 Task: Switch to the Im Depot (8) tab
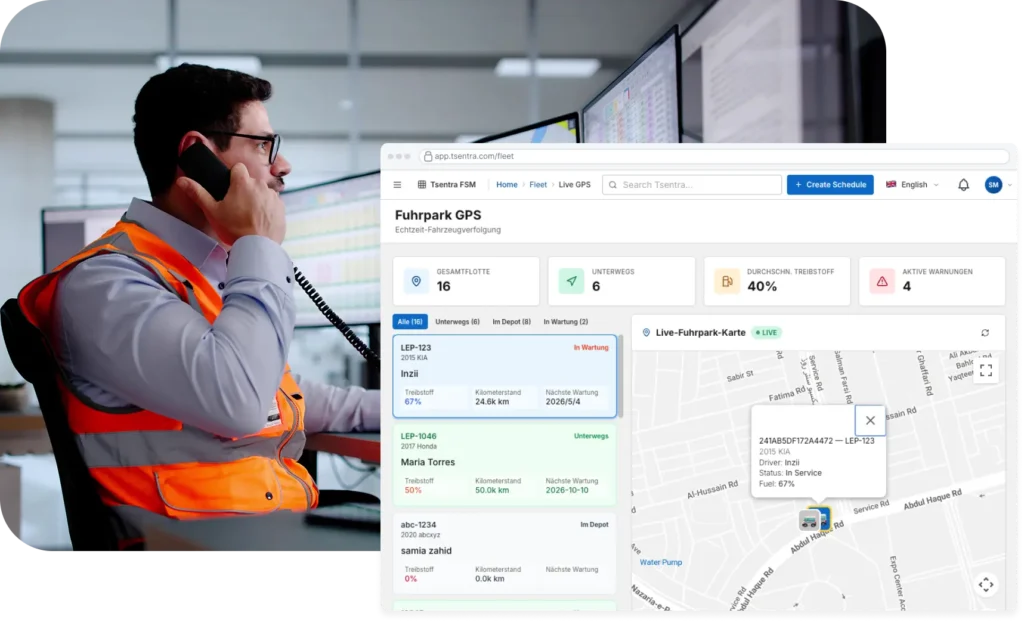[511, 321]
